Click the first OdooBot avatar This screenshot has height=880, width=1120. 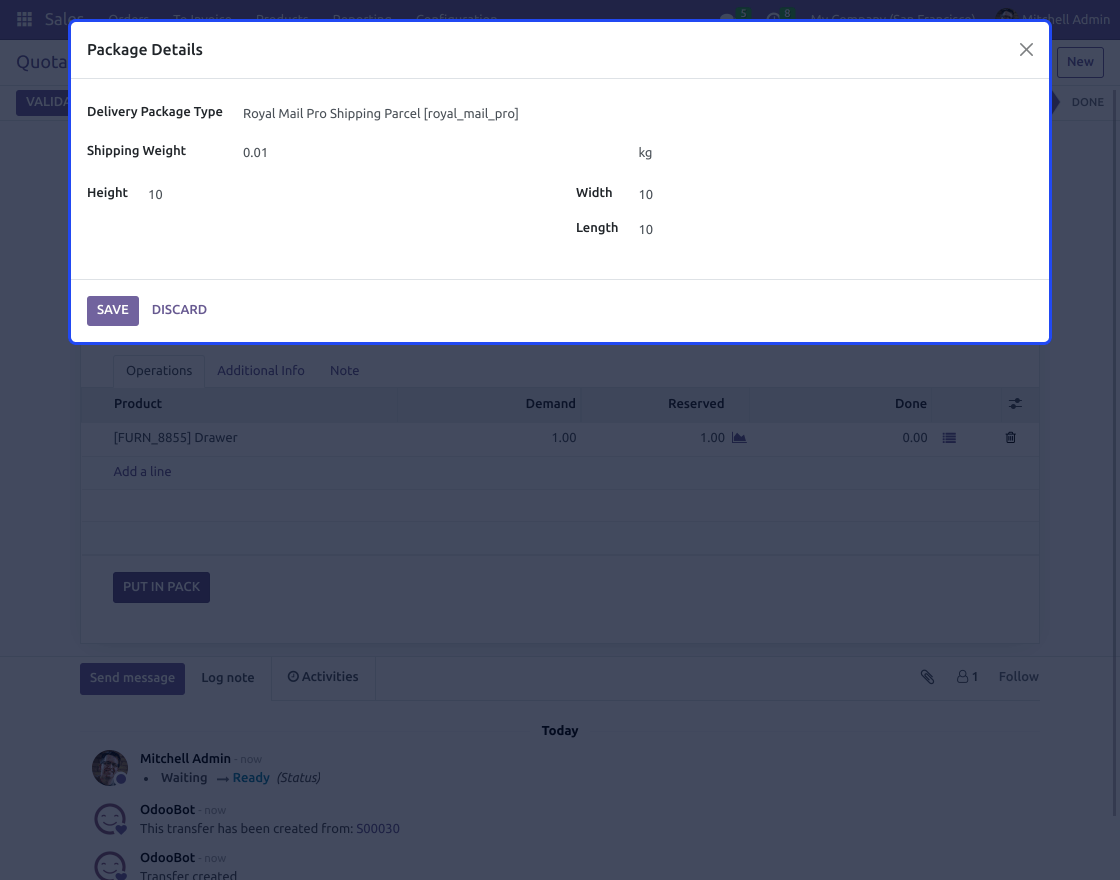111,819
